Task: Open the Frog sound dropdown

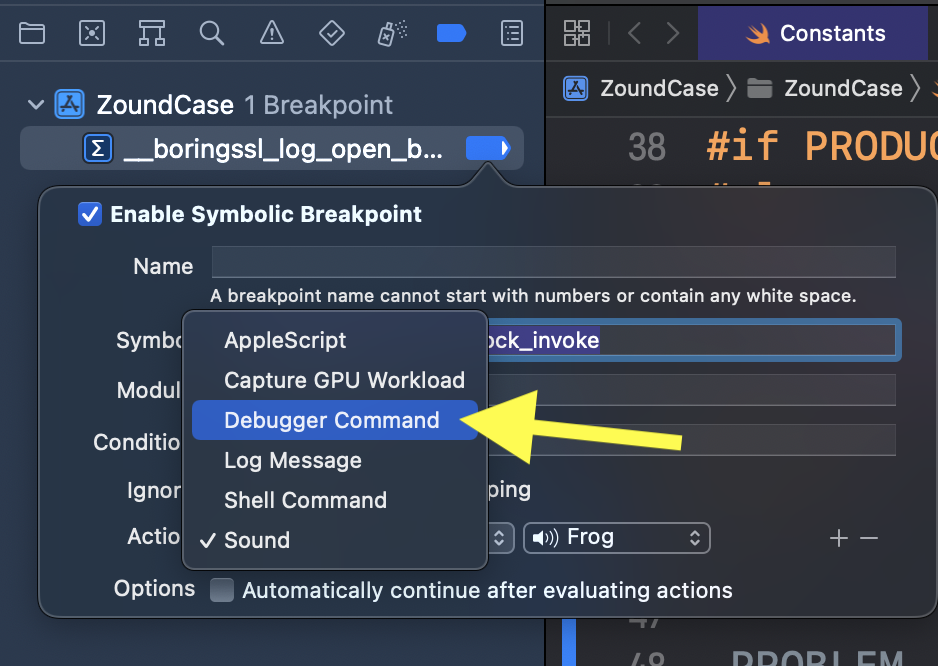Action: click(x=616, y=538)
